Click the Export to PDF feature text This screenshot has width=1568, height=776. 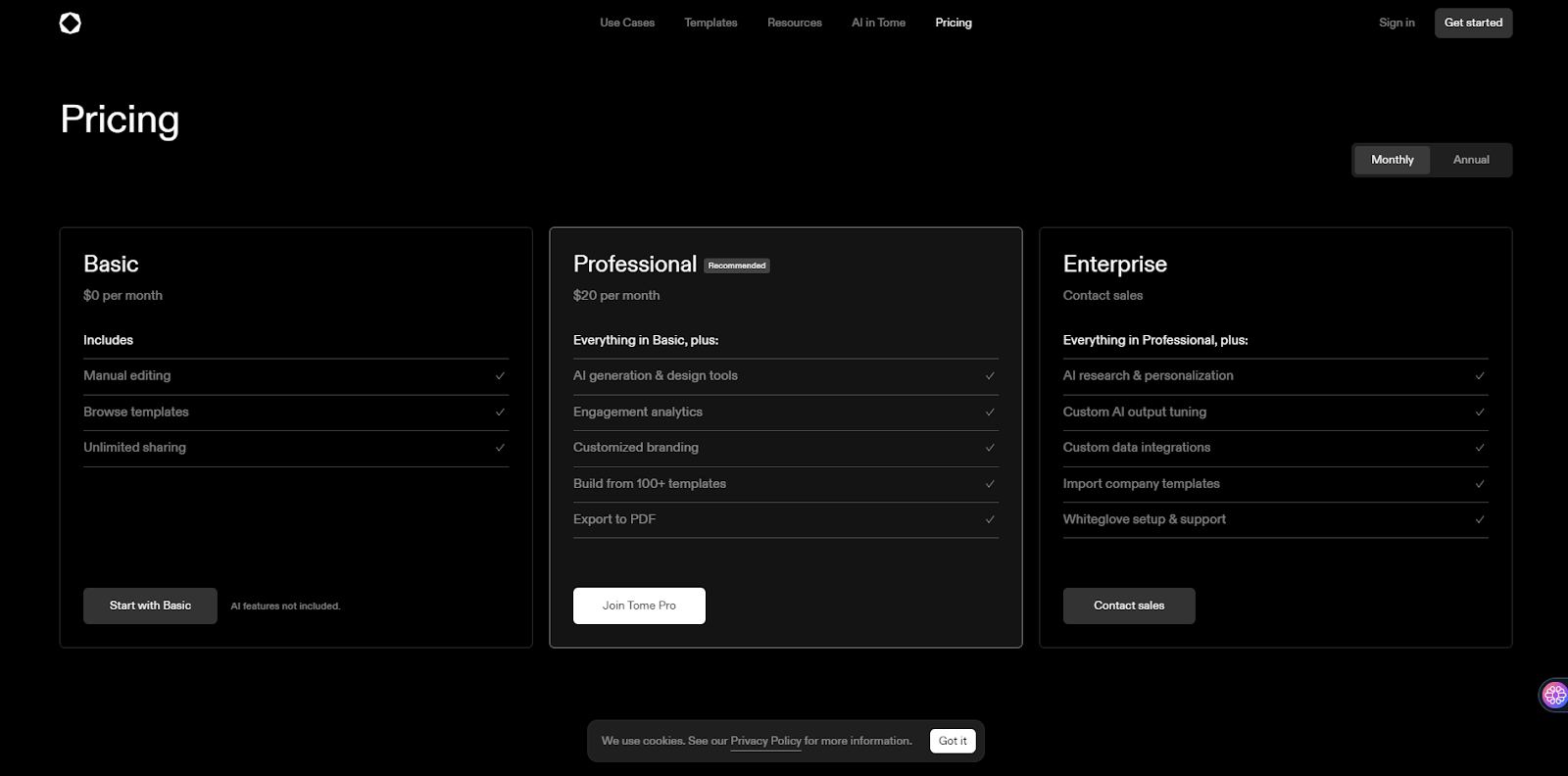point(614,519)
